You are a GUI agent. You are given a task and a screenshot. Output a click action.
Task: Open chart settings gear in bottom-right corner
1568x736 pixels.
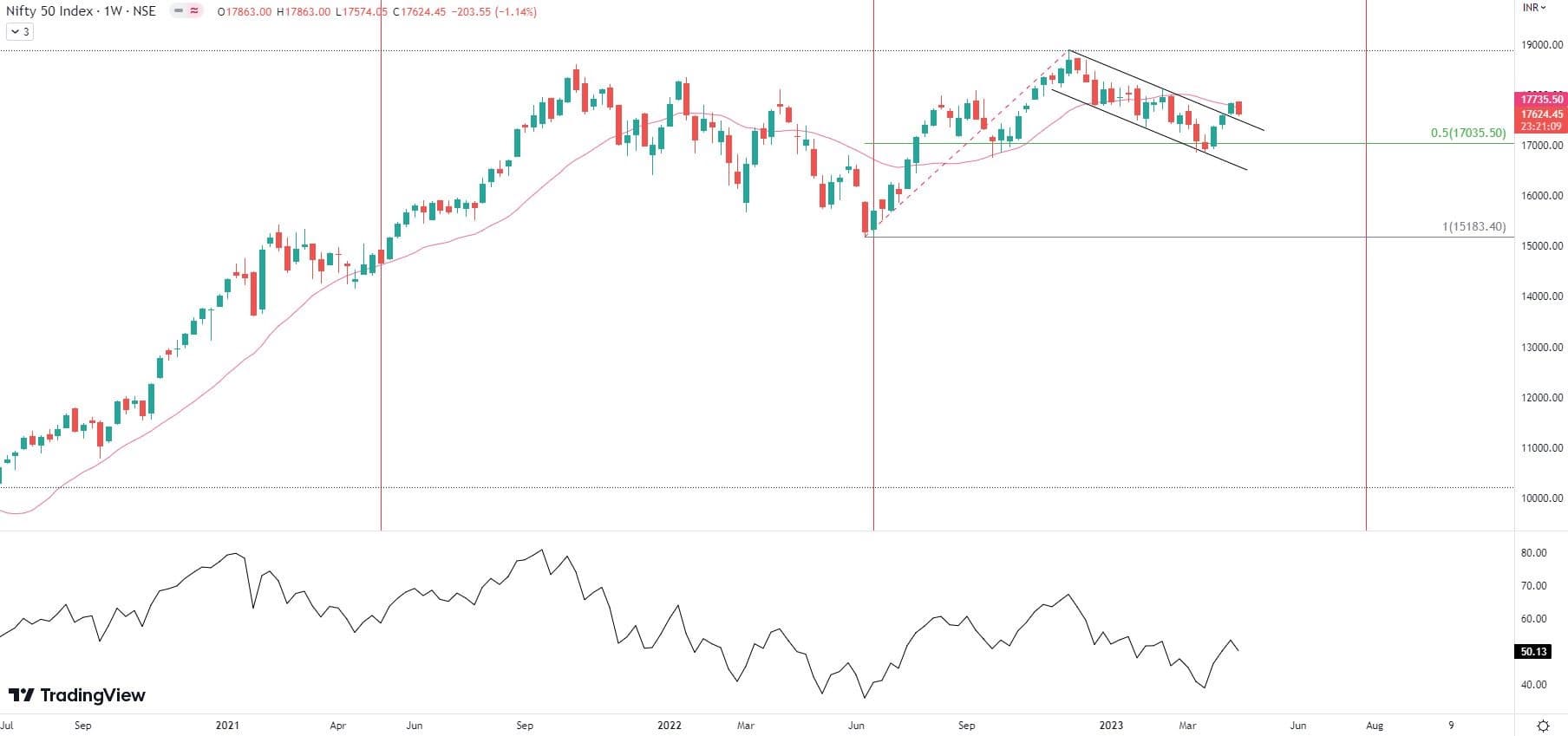(1543, 726)
